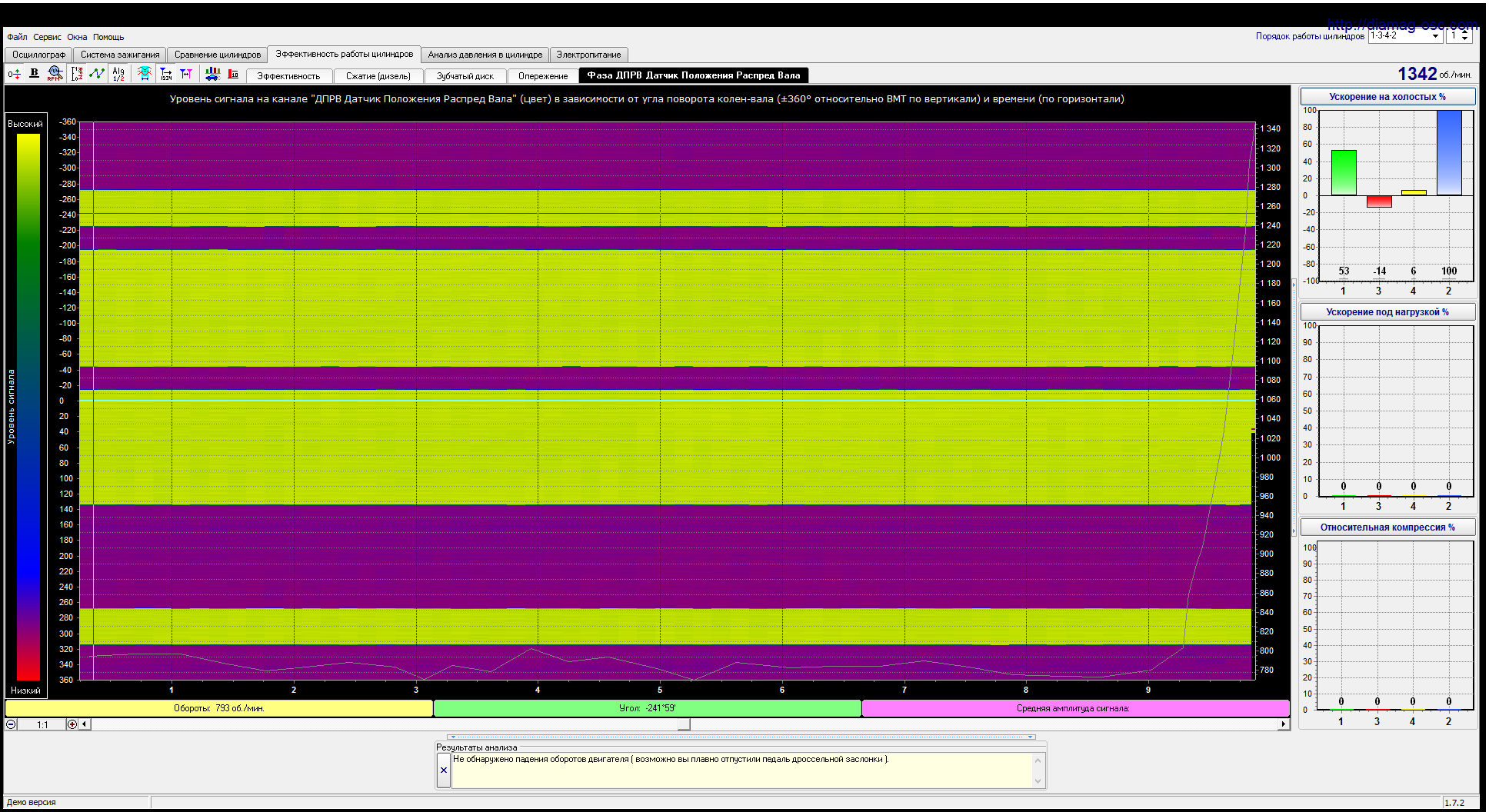
Task: Click the bold B toolbar icon
Action: (34, 73)
